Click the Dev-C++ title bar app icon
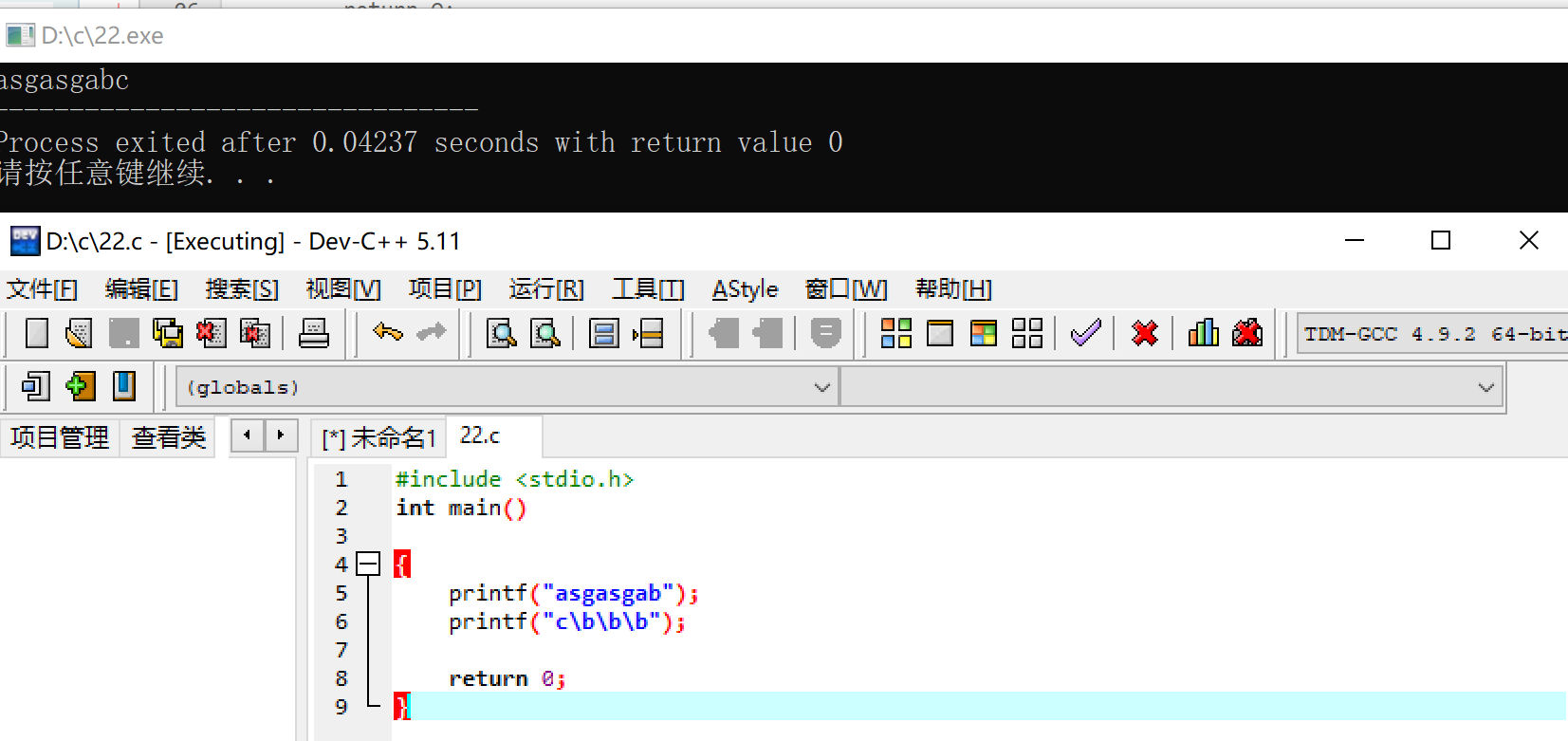Image resolution: width=1568 pixels, height=741 pixels. click(x=25, y=241)
